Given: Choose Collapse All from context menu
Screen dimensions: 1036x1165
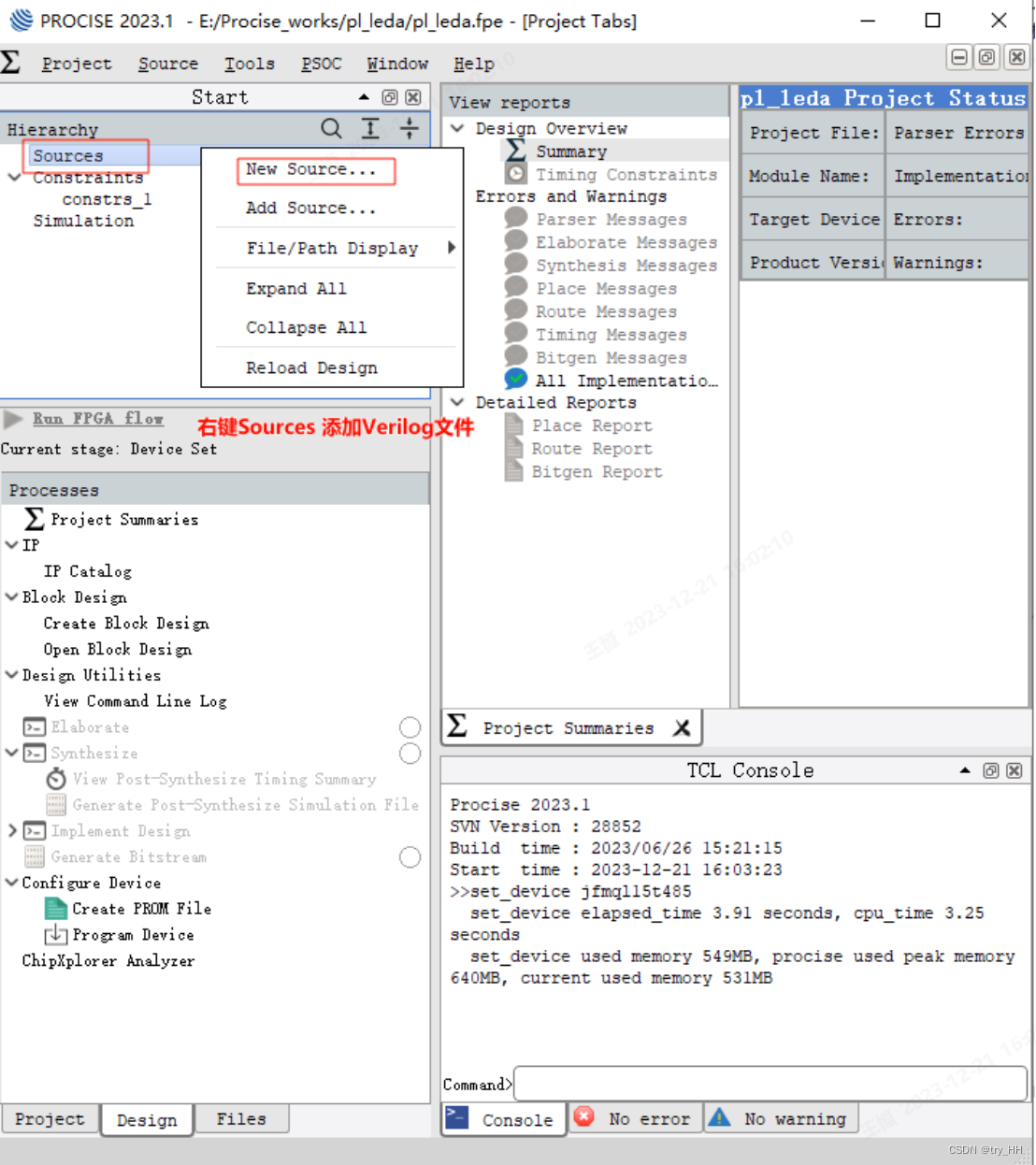Looking at the screenshot, I should click(x=307, y=327).
